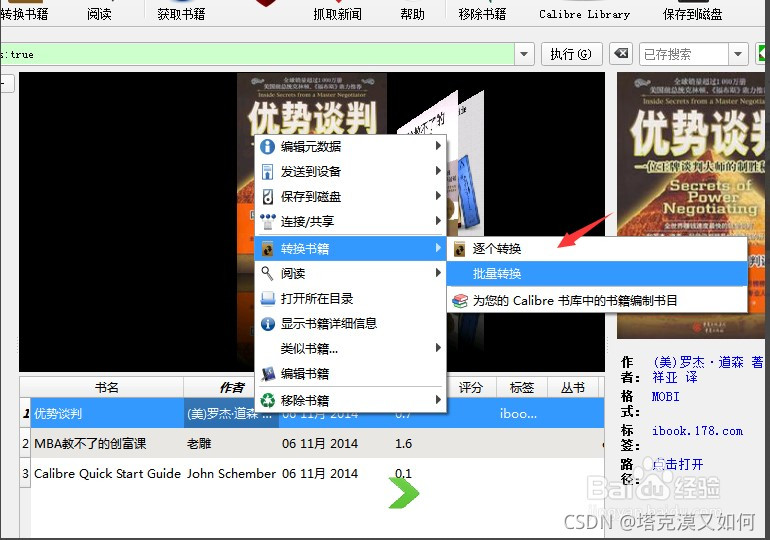770x540 pixels.
Task: Click the 执行(G) button
Action: [571, 54]
